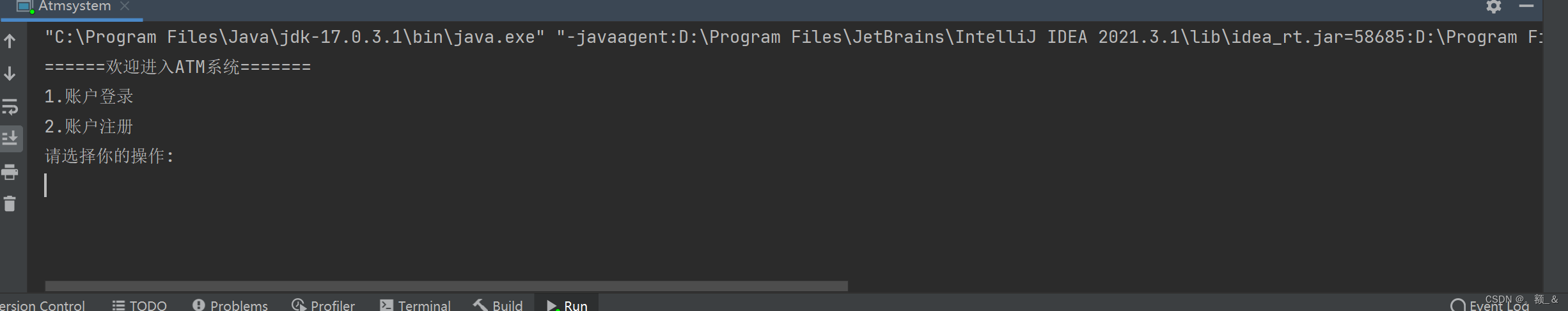Click the Down the Stack Trace arrow

(10, 74)
